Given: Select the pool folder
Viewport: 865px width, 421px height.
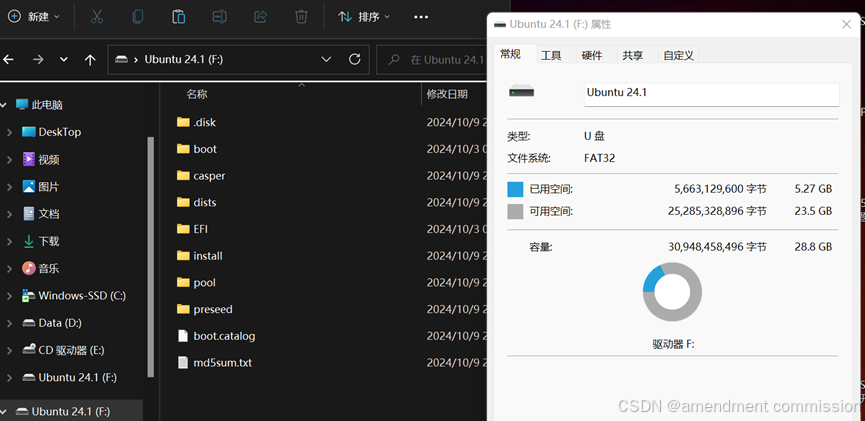Looking at the screenshot, I should tap(196, 283).
